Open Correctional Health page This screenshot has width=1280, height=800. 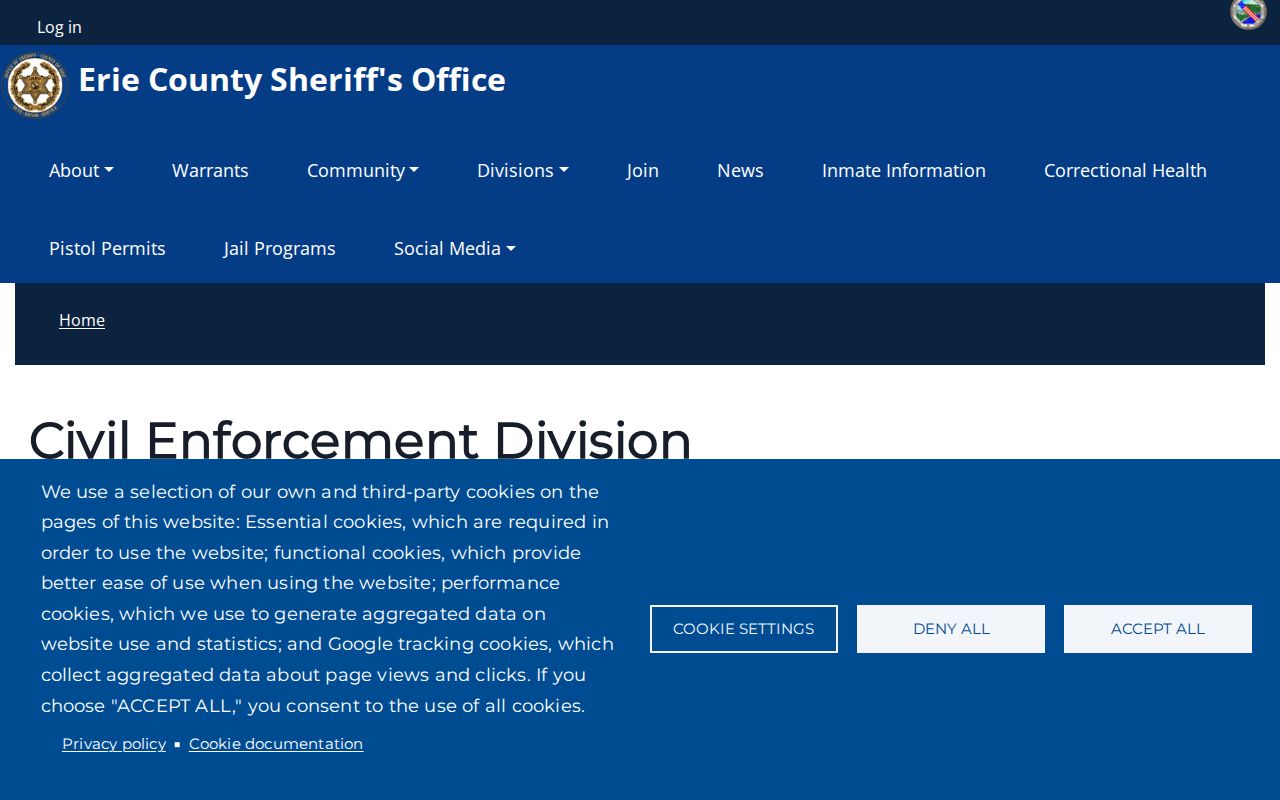pyautogui.click(x=1125, y=170)
